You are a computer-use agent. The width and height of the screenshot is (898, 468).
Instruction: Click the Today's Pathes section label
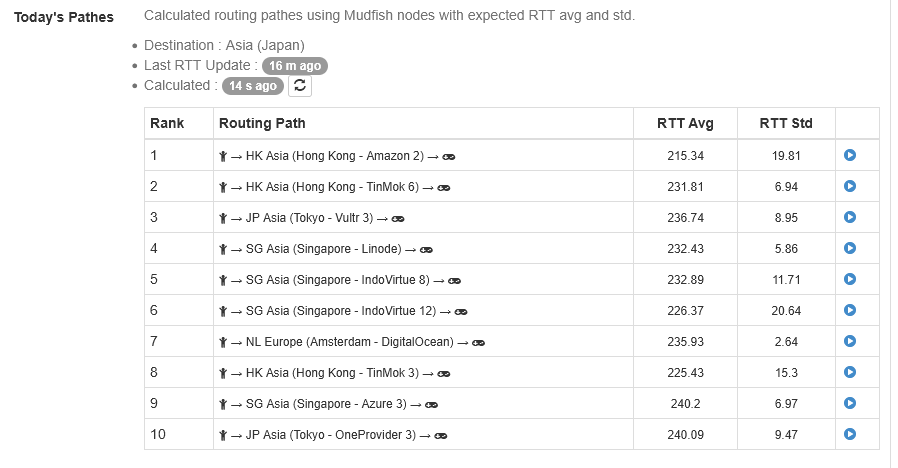pos(64,17)
